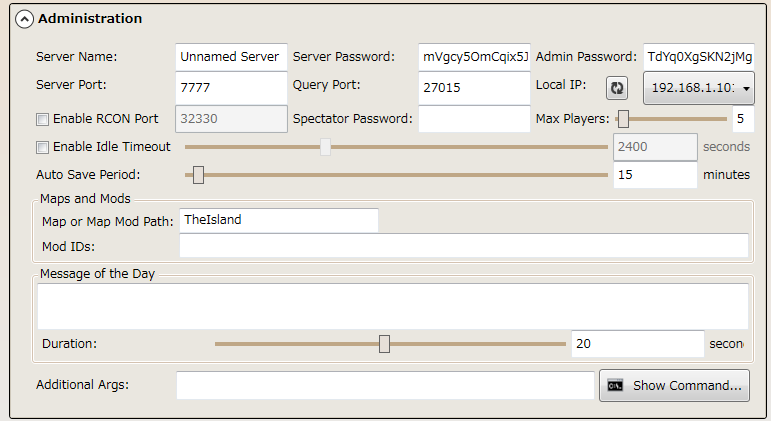This screenshot has width=771, height=421.
Task: Collapse the Administration section
Action: point(25,19)
